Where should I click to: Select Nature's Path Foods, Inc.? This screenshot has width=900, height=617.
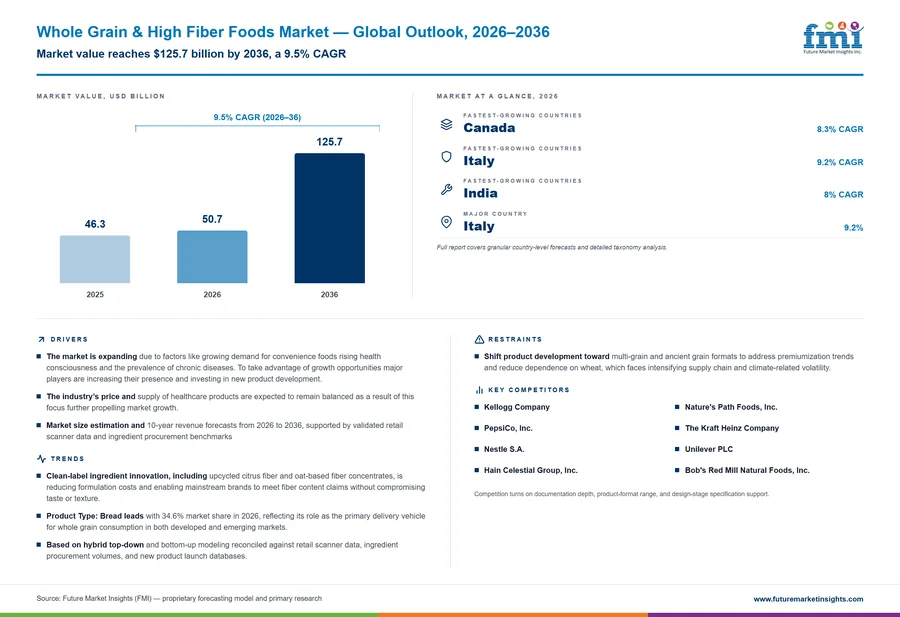pyautogui.click(x=731, y=407)
